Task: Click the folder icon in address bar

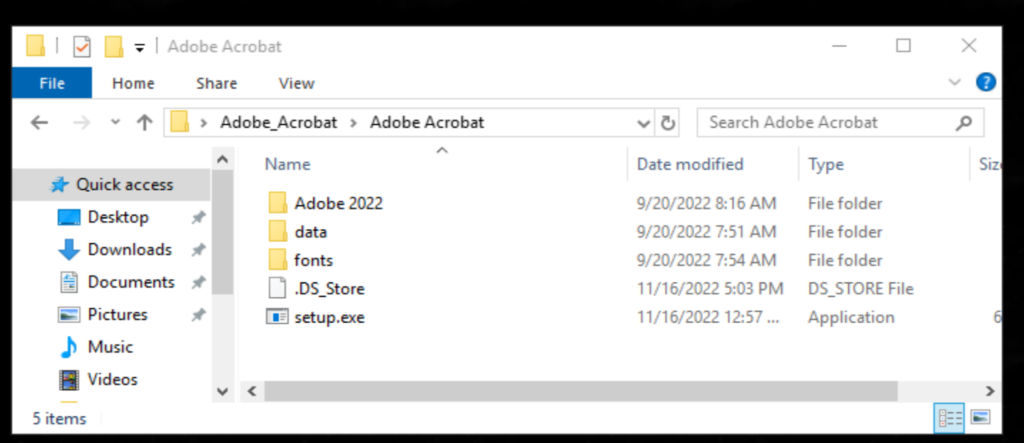Action: pyautogui.click(x=180, y=122)
